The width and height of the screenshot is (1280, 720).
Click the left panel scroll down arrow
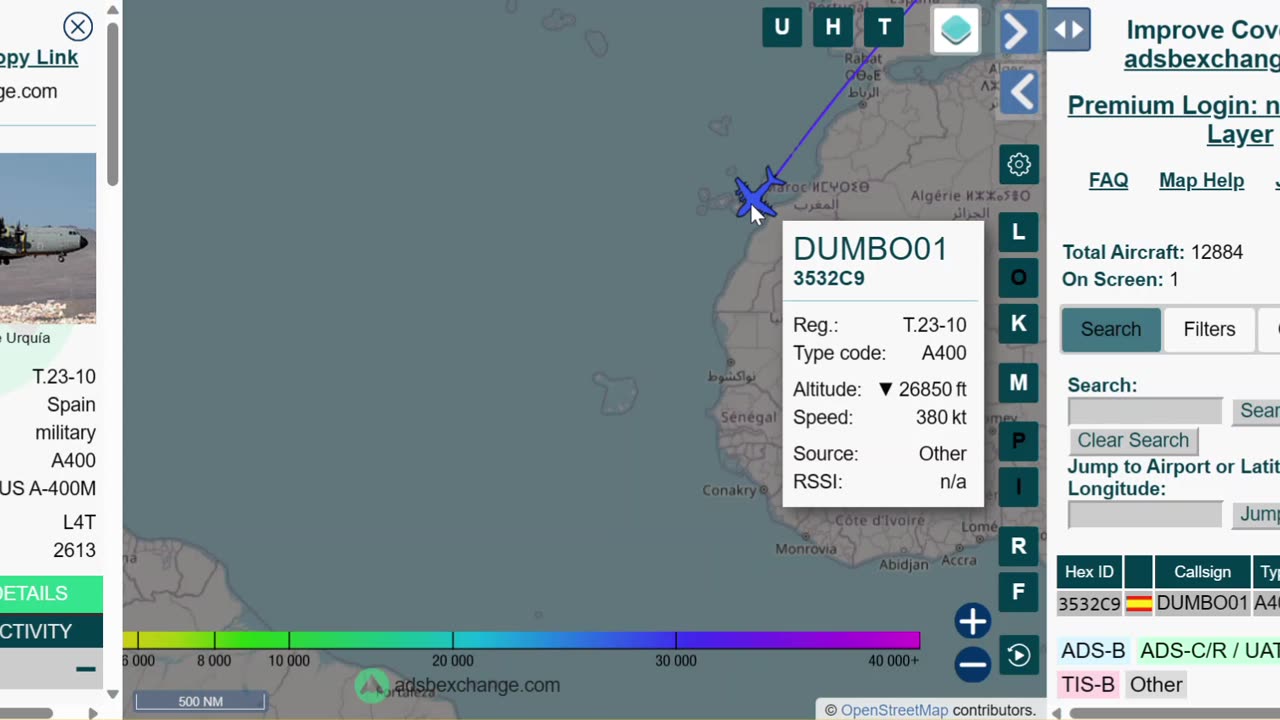[x=112, y=694]
